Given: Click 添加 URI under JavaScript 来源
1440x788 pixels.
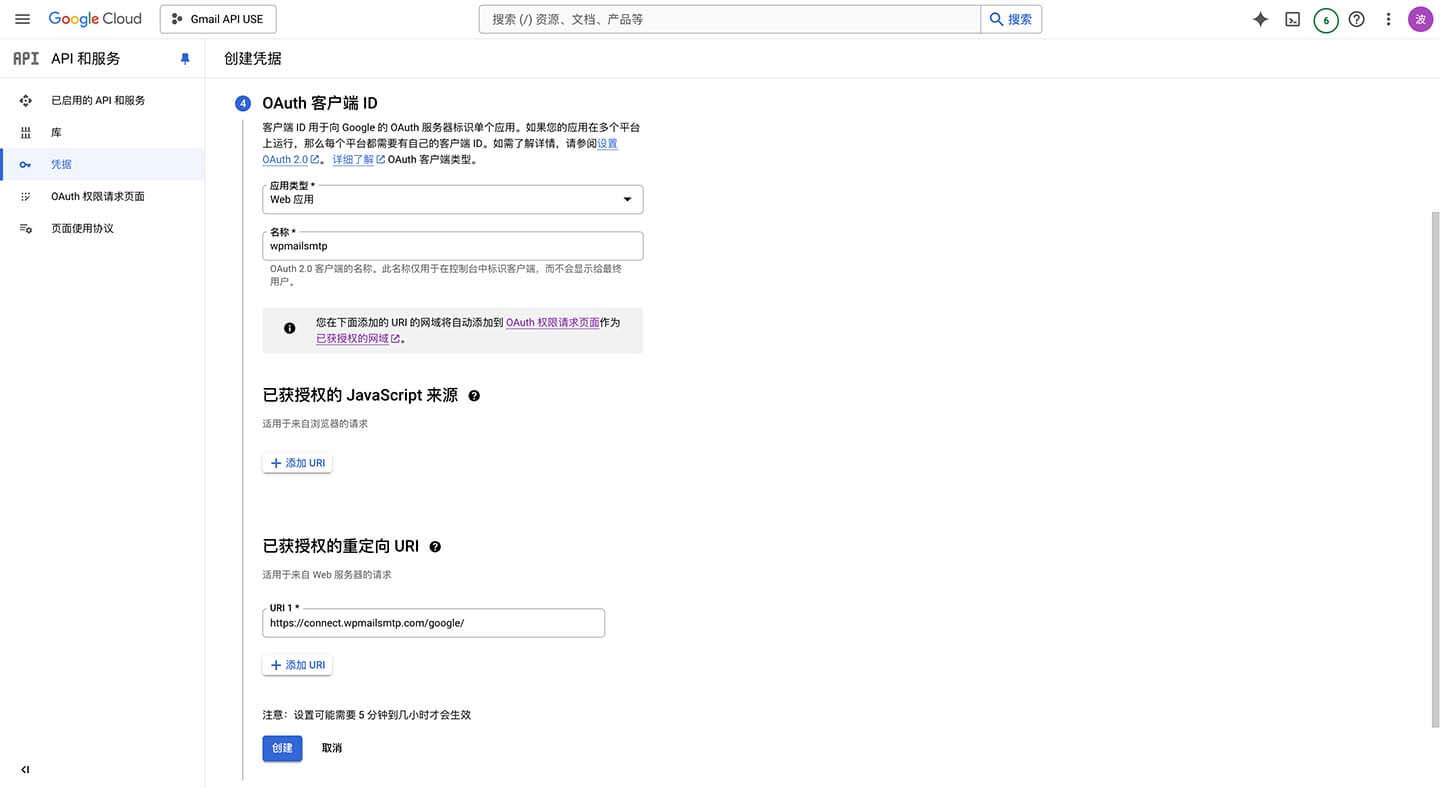Looking at the screenshot, I should coord(297,463).
